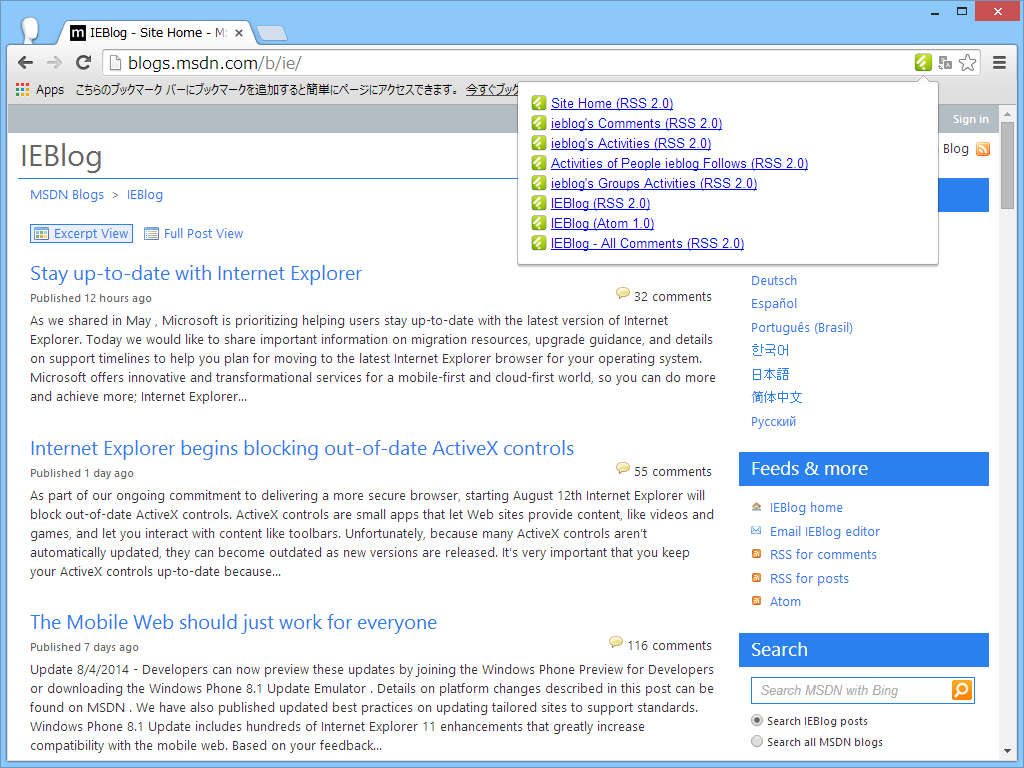The image size is (1024, 768).
Task: Click the feed icon beside Activities of People
Action: pos(539,163)
